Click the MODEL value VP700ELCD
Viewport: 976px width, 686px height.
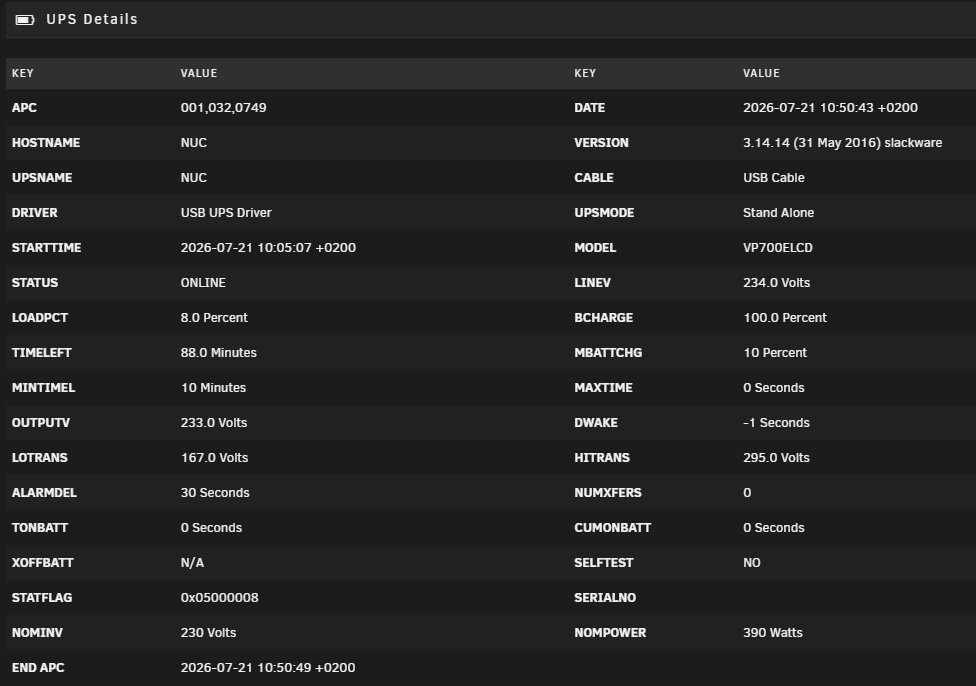tap(777, 248)
